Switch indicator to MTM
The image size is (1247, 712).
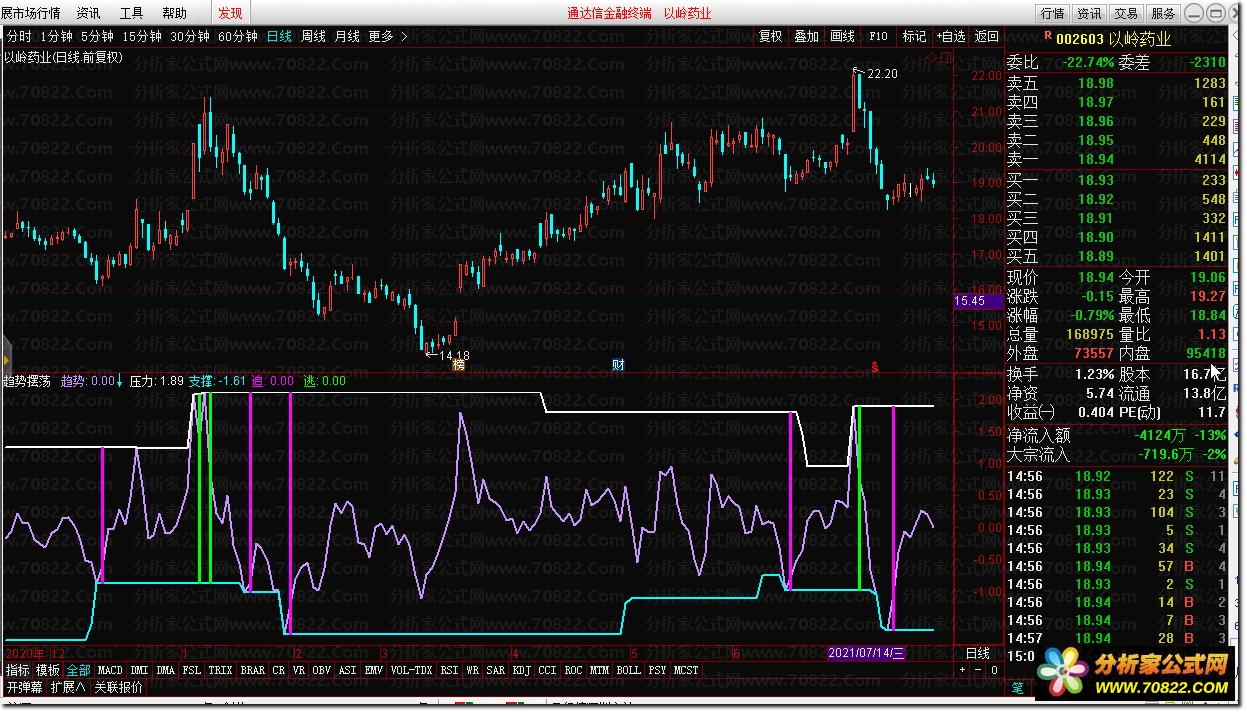[x=600, y=670]
